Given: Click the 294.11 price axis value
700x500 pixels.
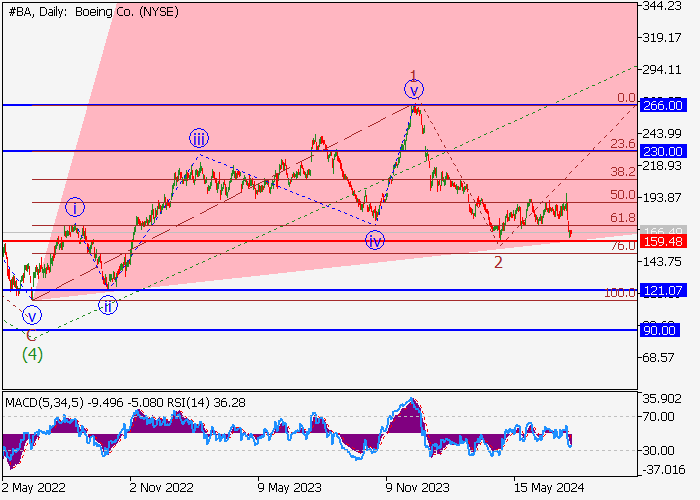Looking at the screenshot, I should (662, 70).
